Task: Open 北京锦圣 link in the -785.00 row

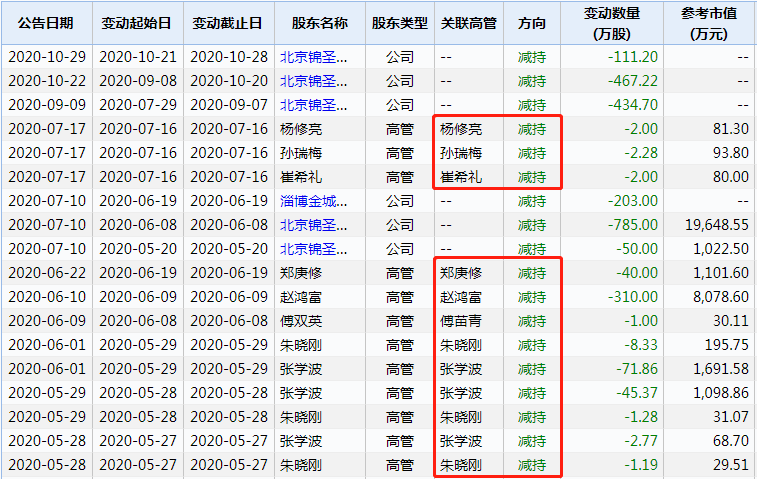Action: coord(313,225)
